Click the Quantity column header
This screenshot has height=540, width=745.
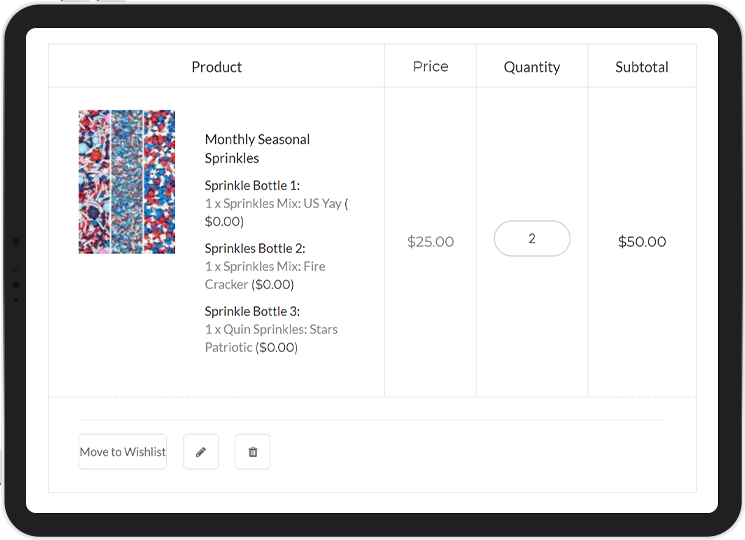[532, 67]
